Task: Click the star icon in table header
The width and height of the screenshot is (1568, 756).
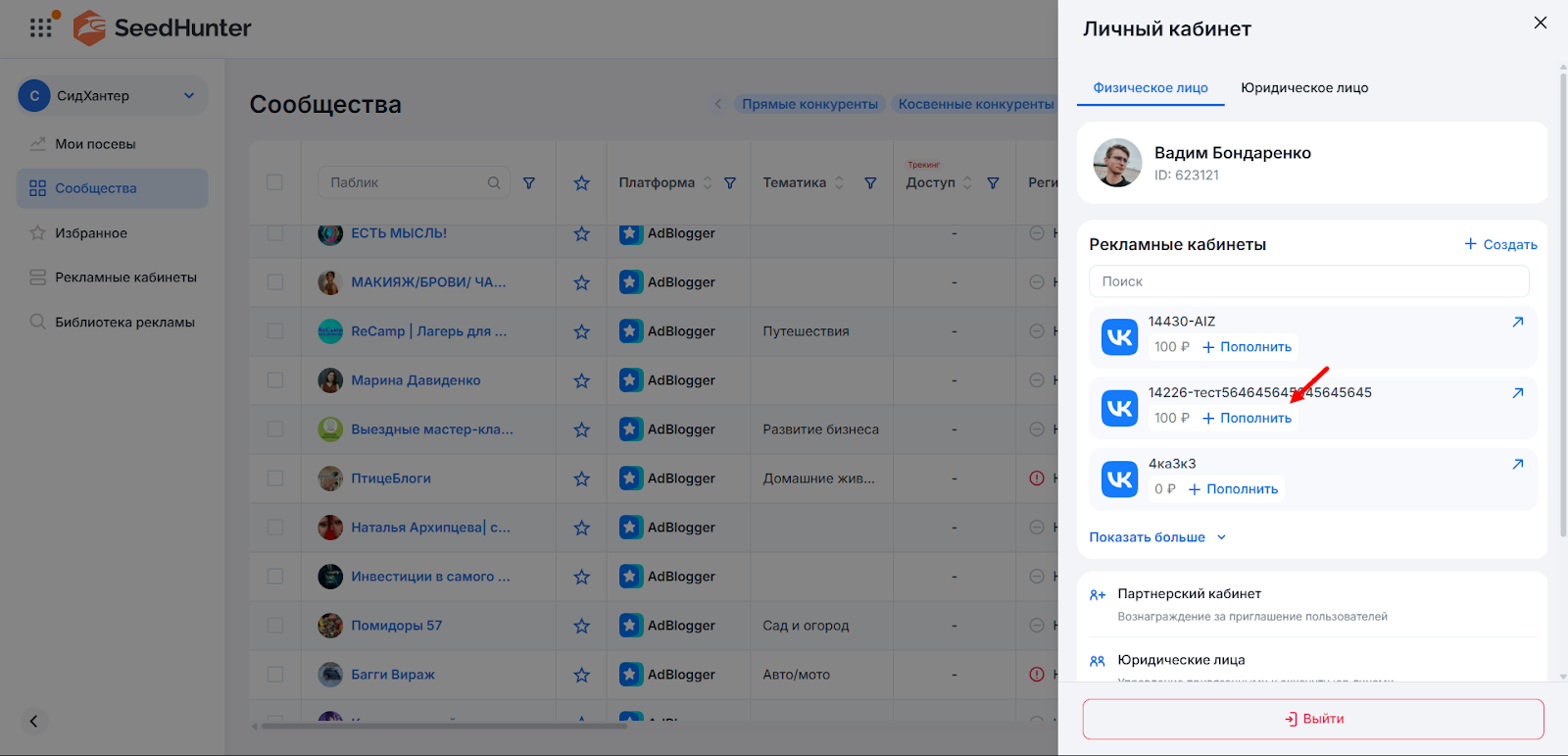Action: (x=581, y=183)
